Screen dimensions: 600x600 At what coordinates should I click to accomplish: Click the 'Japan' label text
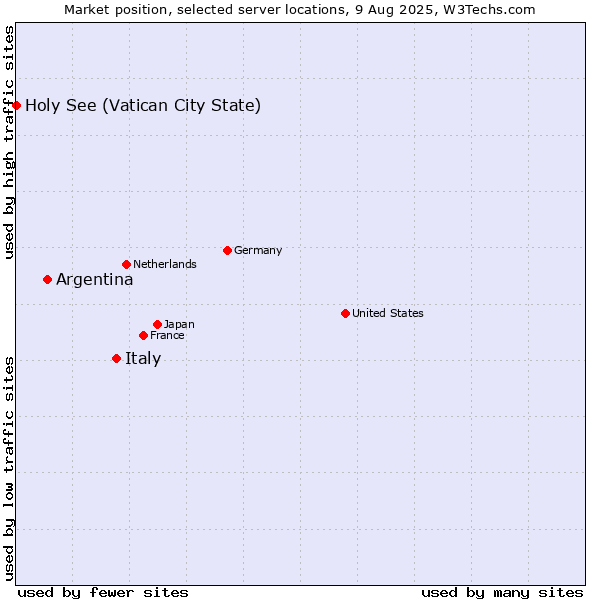point(179,324)
